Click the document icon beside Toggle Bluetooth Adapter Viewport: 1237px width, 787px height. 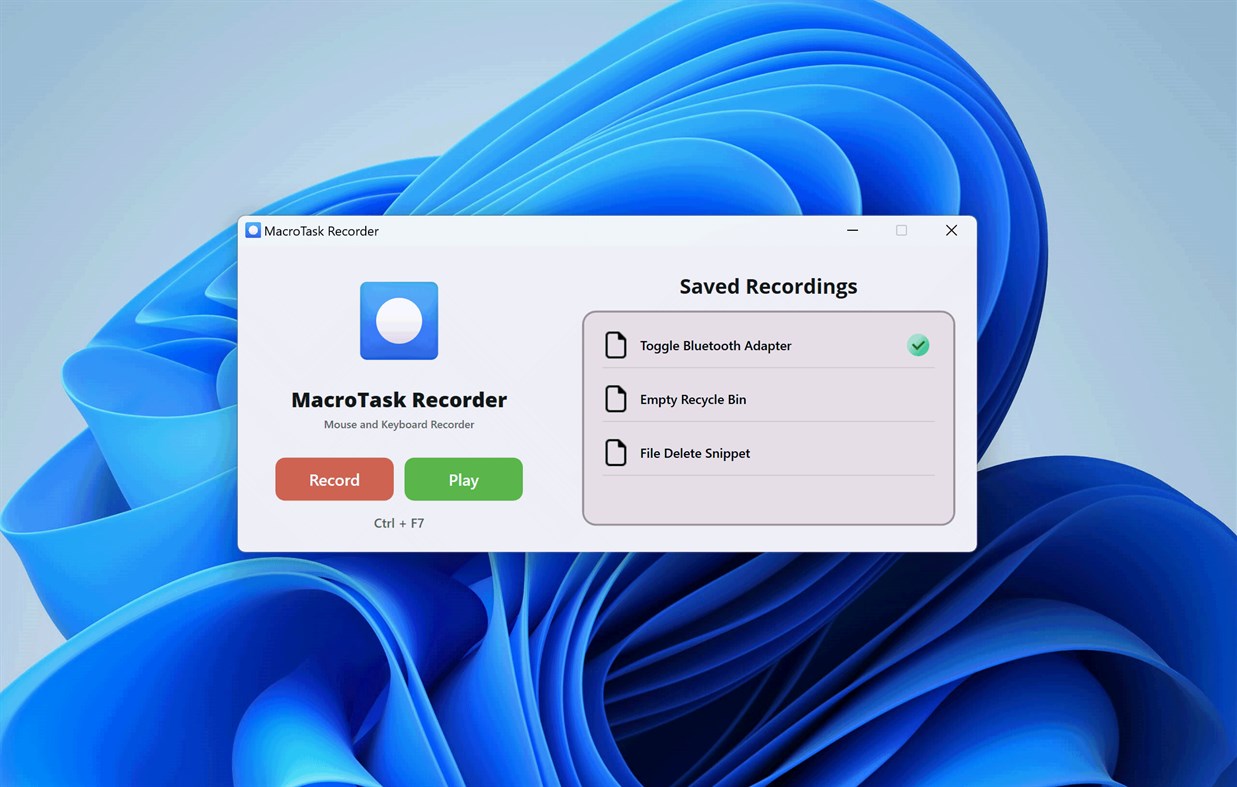617,344
